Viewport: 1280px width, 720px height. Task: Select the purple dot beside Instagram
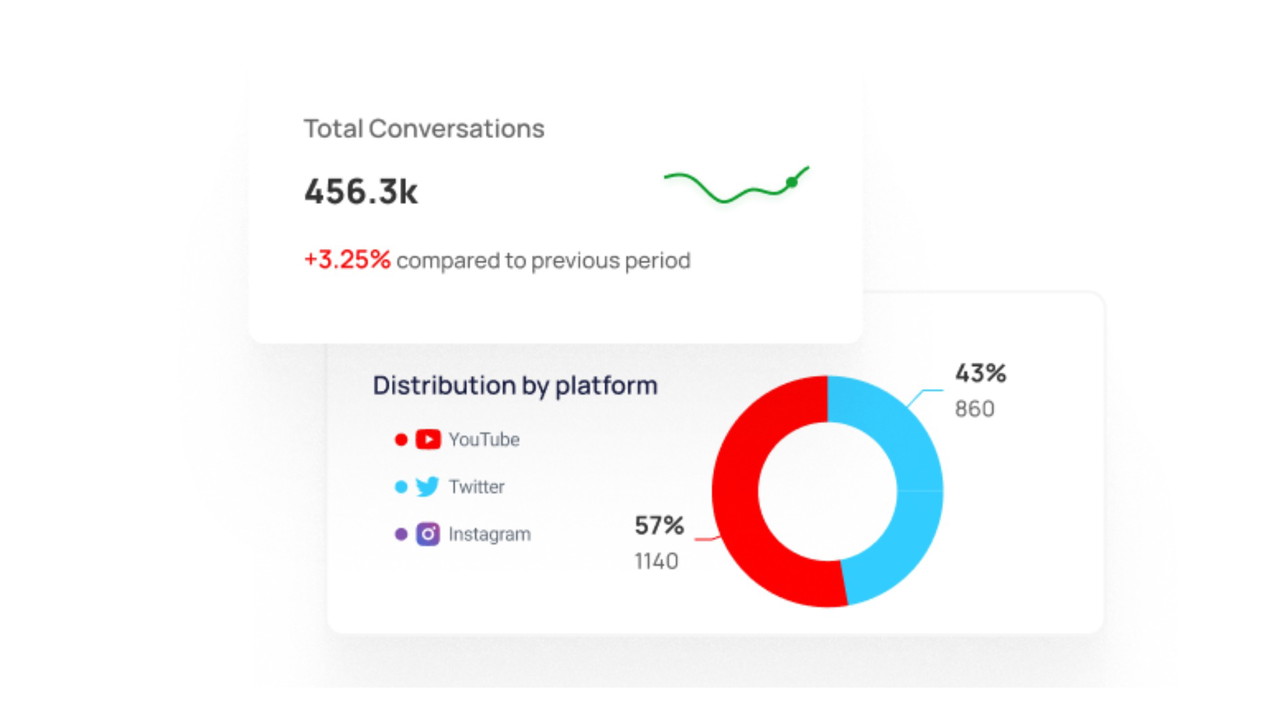pos(401,534)
